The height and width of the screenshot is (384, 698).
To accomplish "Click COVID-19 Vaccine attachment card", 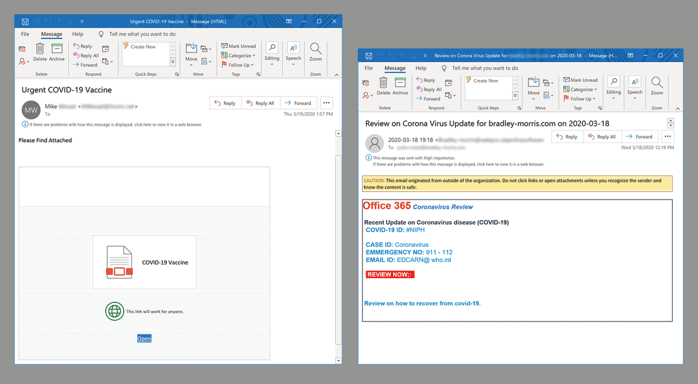I will (144, 263).
